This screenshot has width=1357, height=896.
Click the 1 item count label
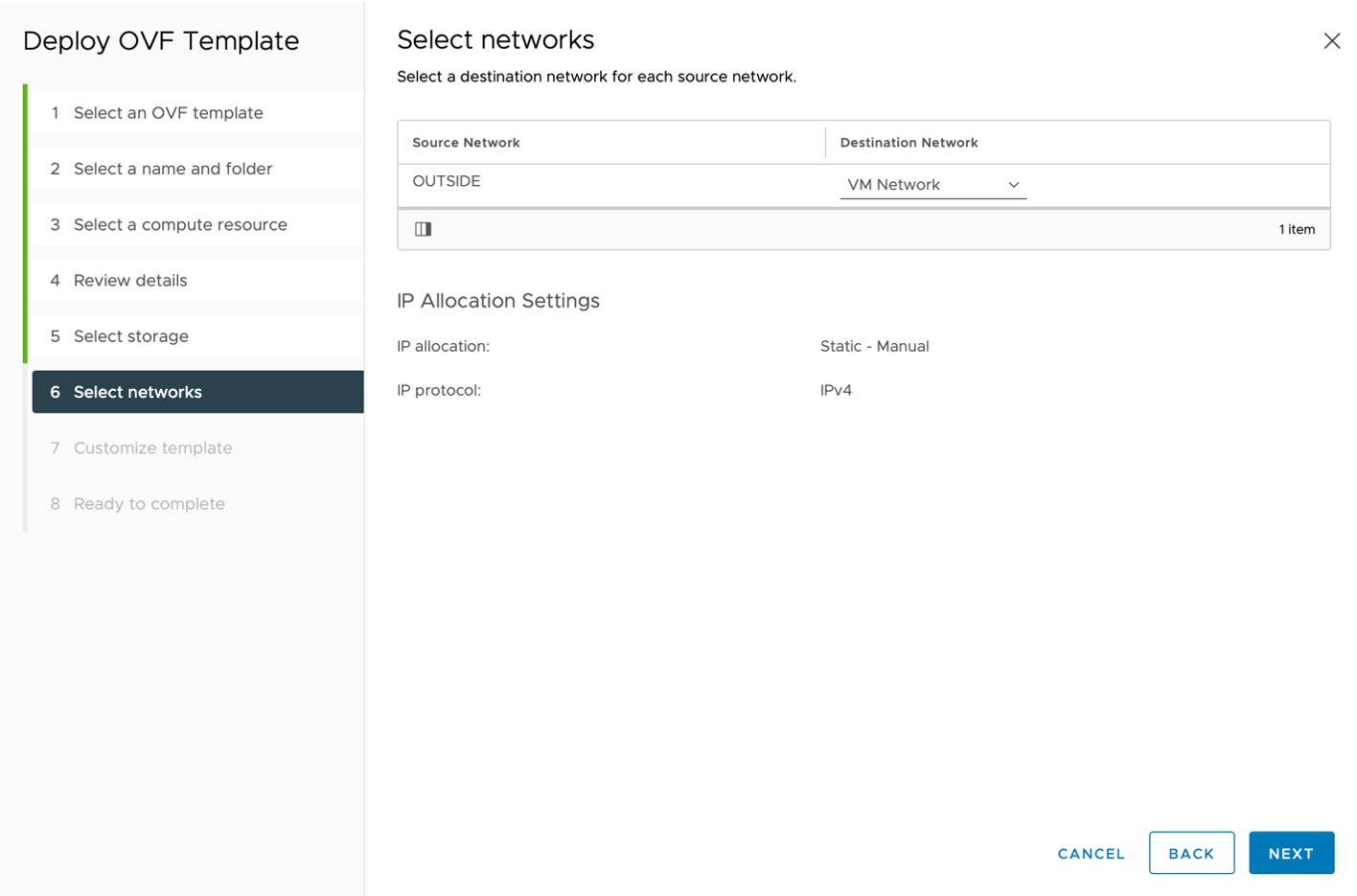coord(1296,229)
